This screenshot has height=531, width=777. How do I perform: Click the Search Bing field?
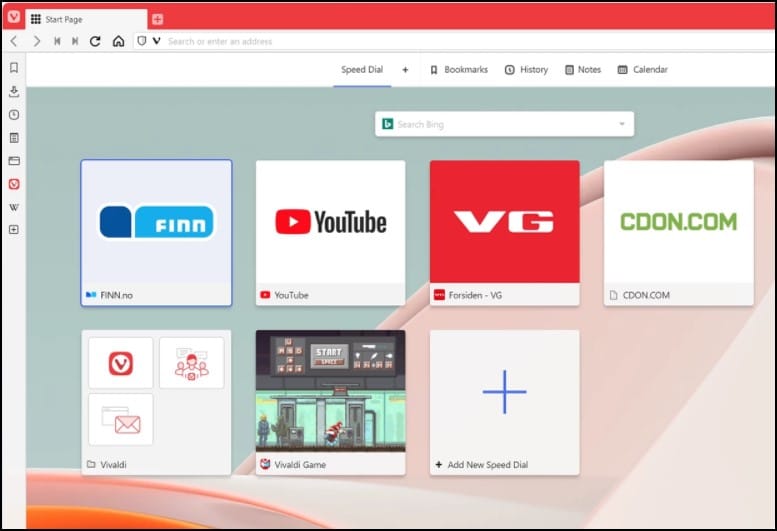pyautogui.click(x=504, y=124)
